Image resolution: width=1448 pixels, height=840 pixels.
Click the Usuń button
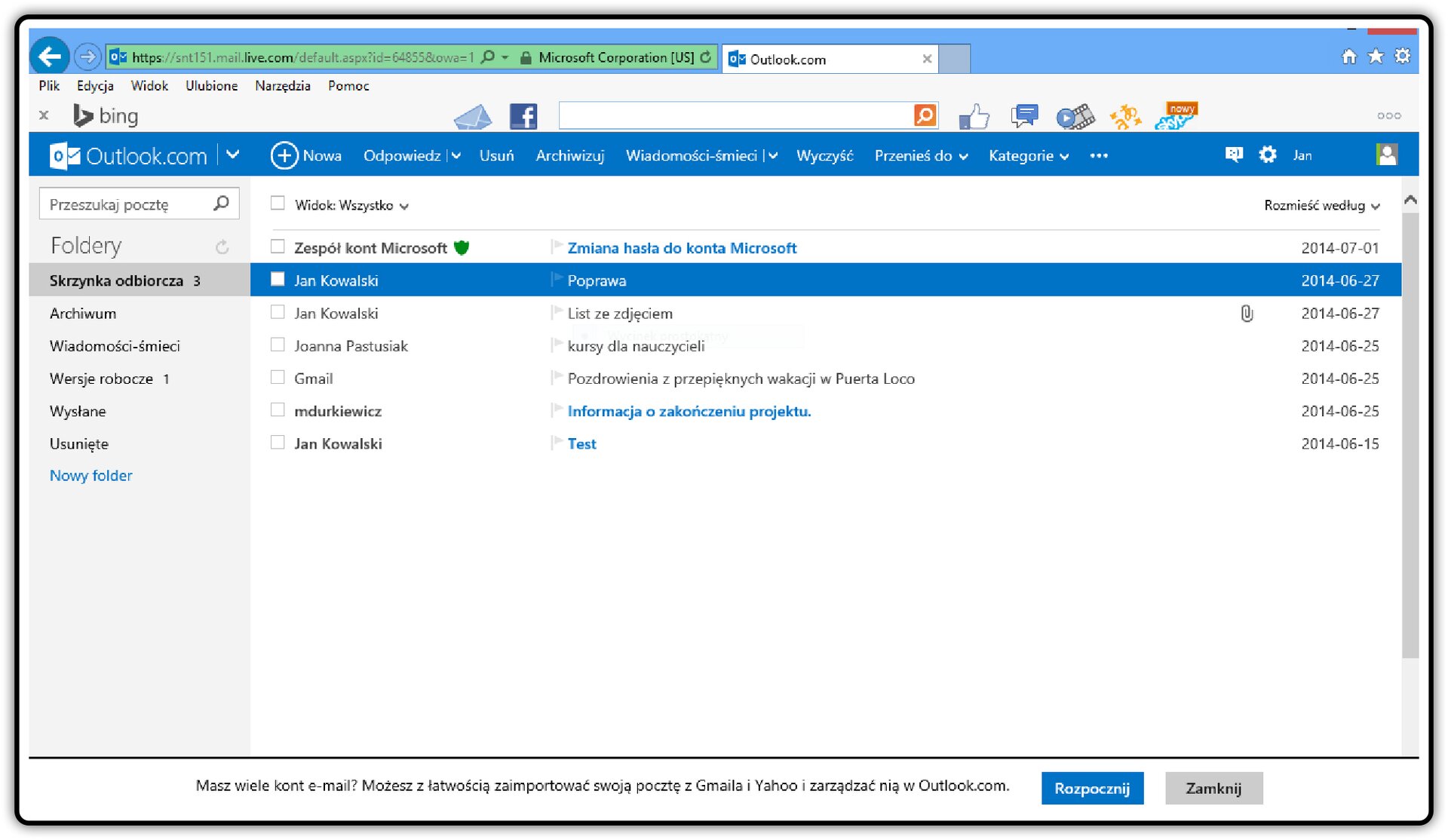(x=496, y=155)
